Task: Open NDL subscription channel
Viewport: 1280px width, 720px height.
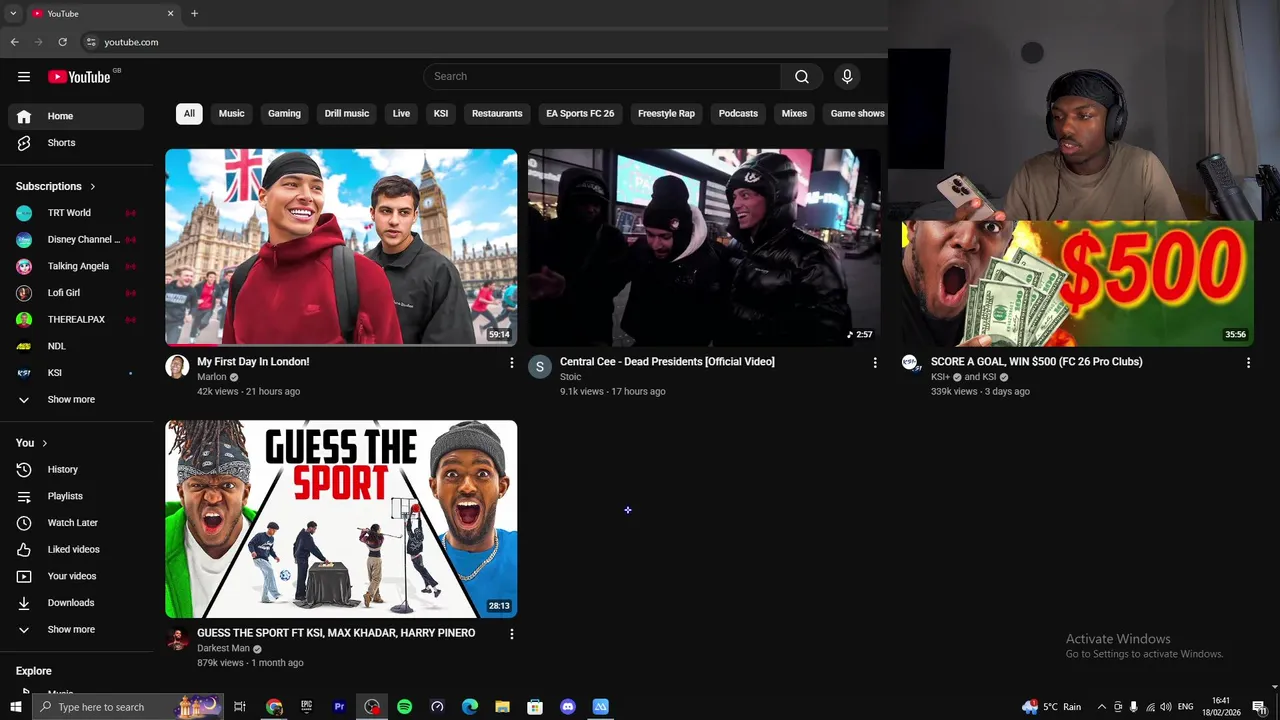Action: point(76,346)
